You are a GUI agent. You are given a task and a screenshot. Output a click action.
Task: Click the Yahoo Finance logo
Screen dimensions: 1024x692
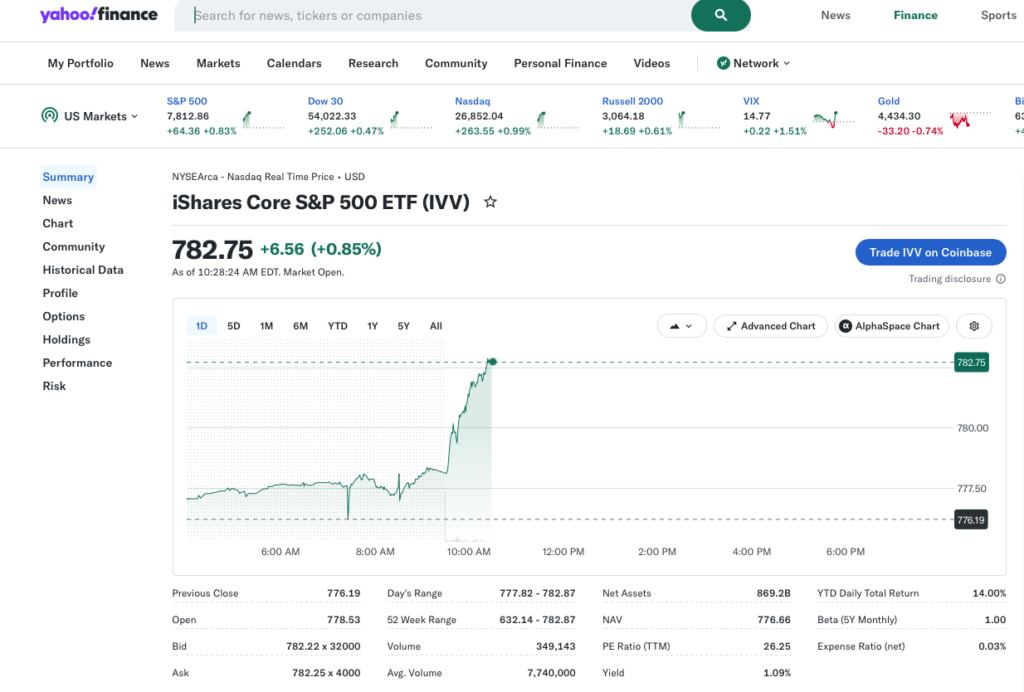click(x=99, y=14)
